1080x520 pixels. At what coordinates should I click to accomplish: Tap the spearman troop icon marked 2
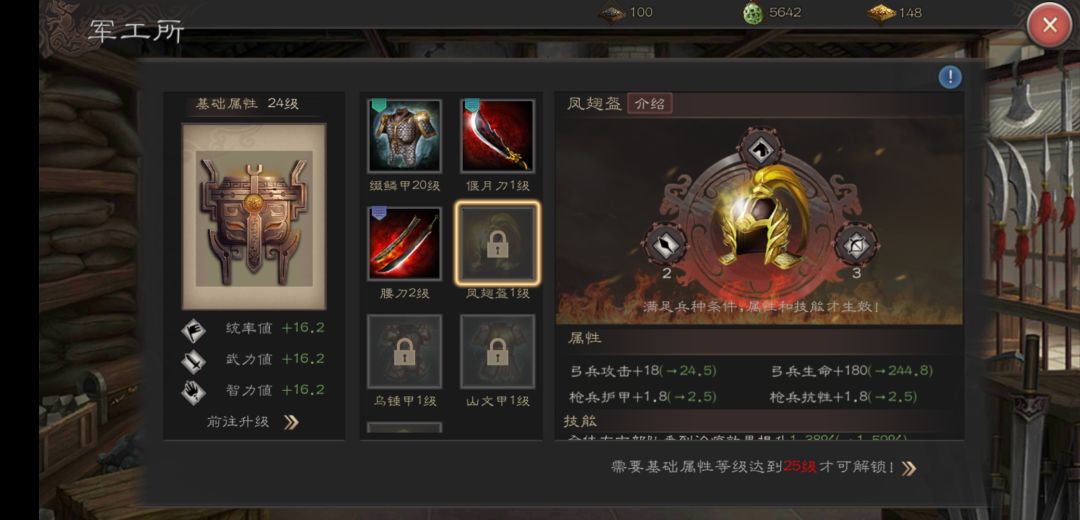coord(665,245)
